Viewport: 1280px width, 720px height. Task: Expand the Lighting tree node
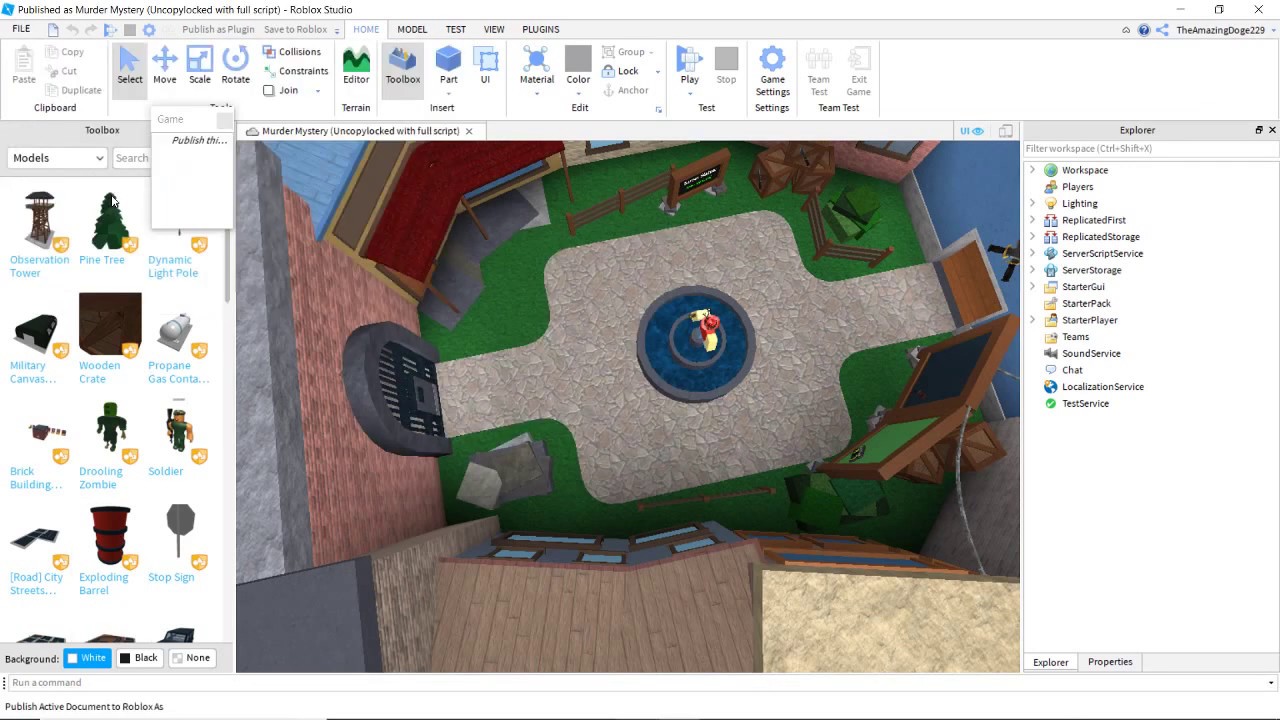click(1032, 203)
